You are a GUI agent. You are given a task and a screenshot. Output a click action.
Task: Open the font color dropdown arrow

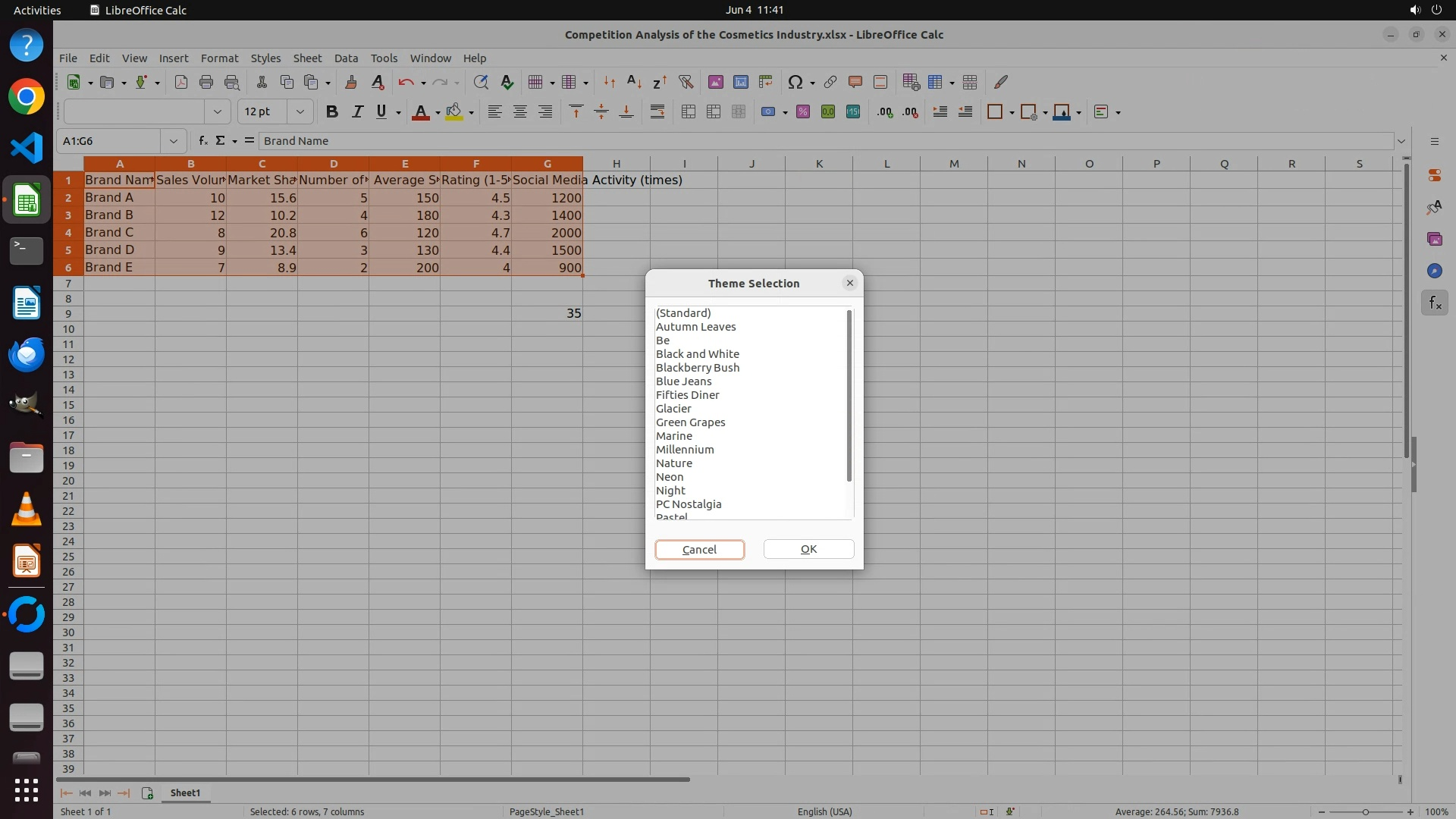coord(438,113)
